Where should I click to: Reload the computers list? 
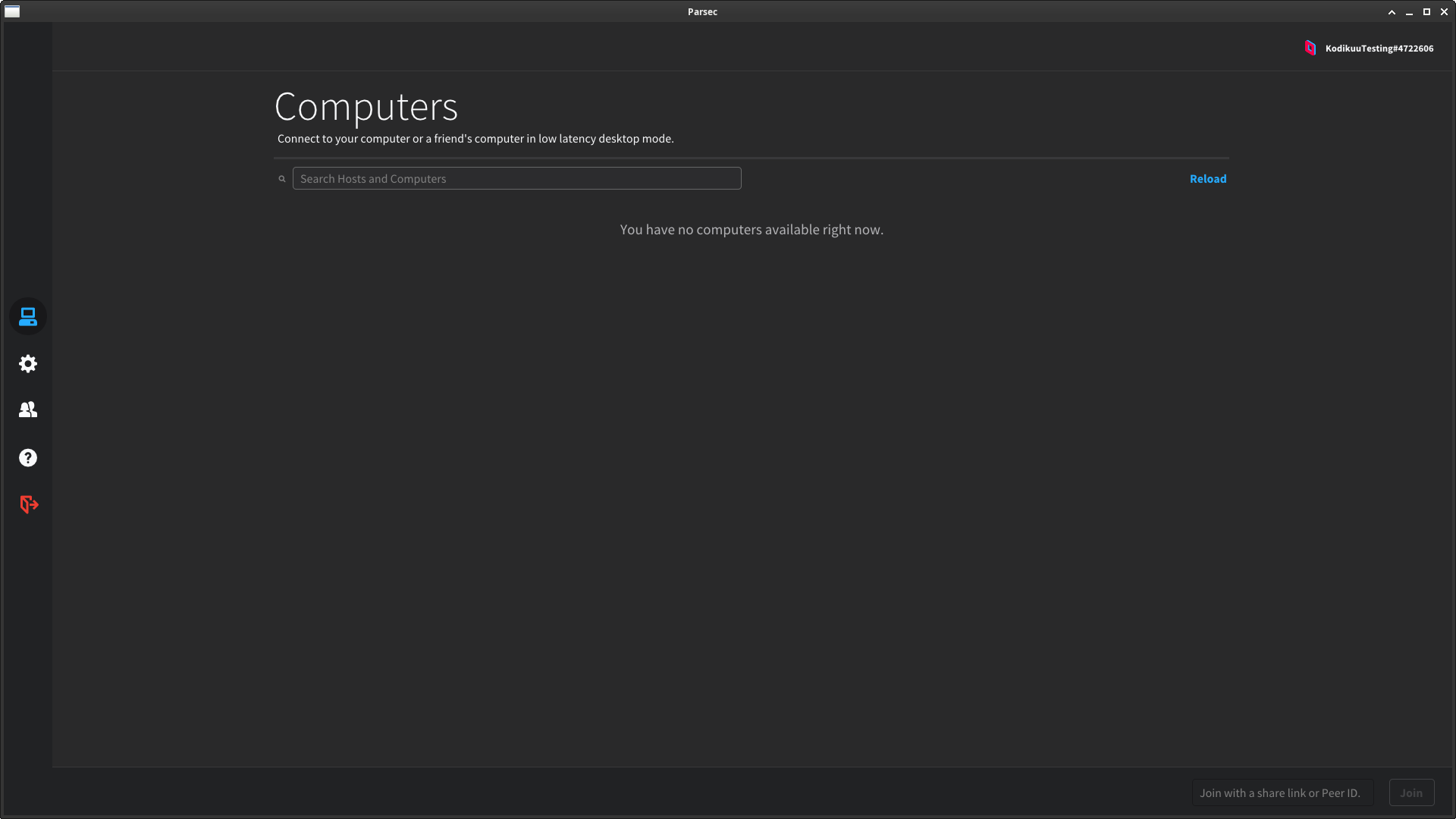click(x=1207, y=179)
